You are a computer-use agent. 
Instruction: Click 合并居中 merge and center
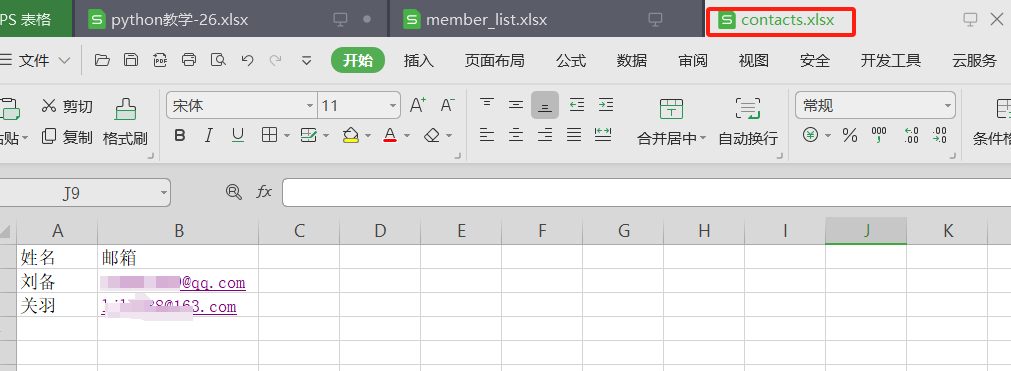coord(671,122)
